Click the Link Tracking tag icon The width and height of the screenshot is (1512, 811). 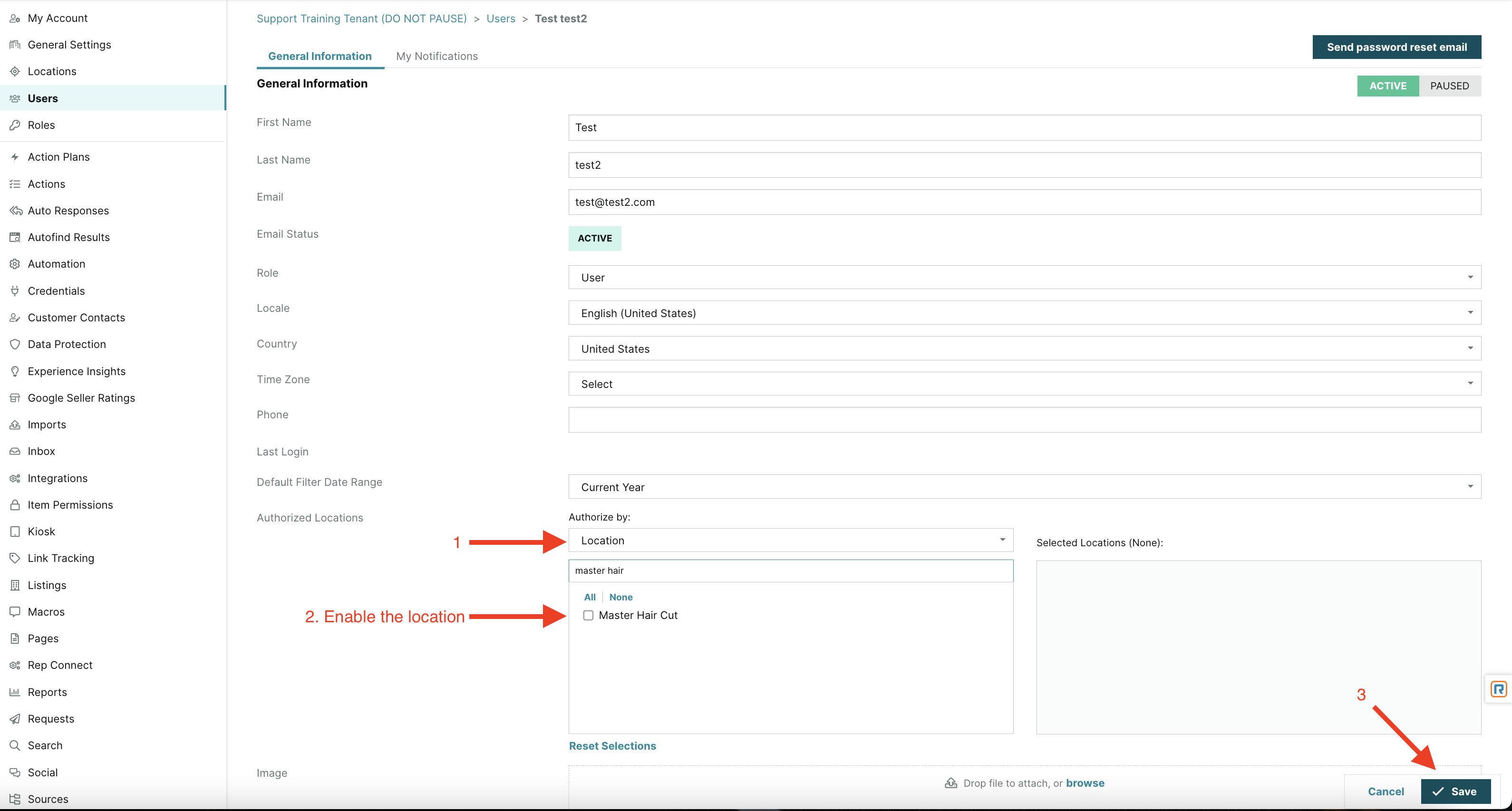(x=15, y=558)
